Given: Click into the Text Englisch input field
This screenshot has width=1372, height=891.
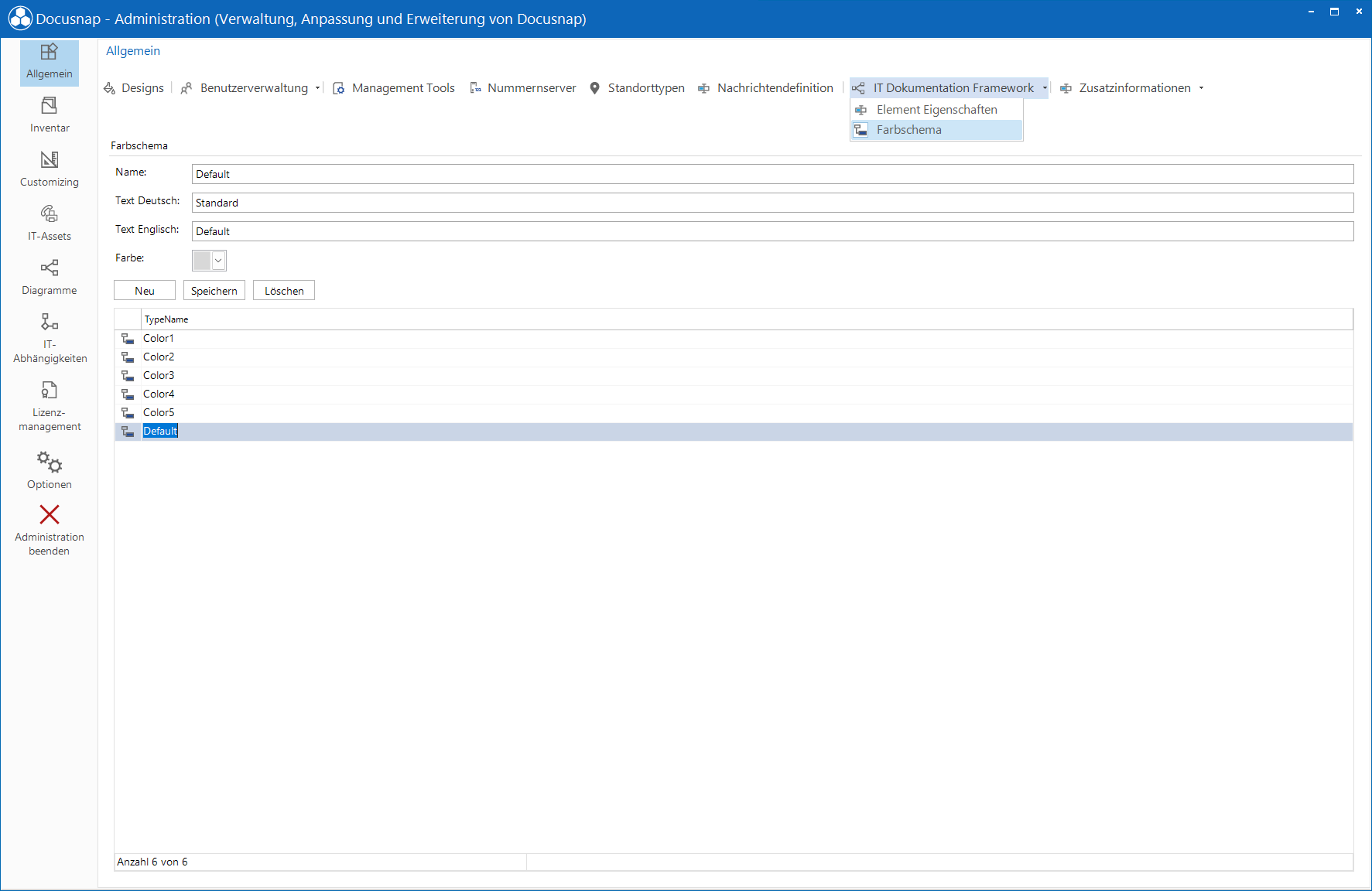Looking at the screenshot, I should coord(772,231).
